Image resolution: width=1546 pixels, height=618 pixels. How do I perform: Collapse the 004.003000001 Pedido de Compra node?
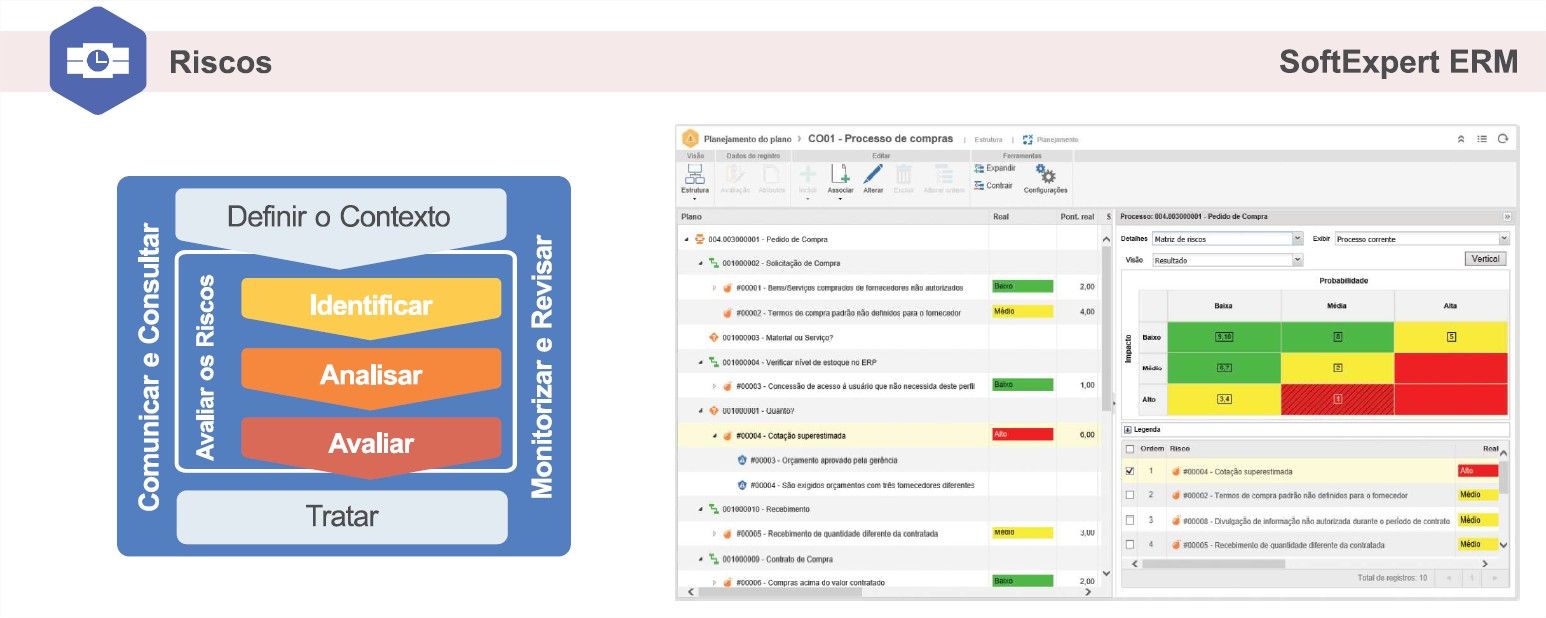pos(686,239)
